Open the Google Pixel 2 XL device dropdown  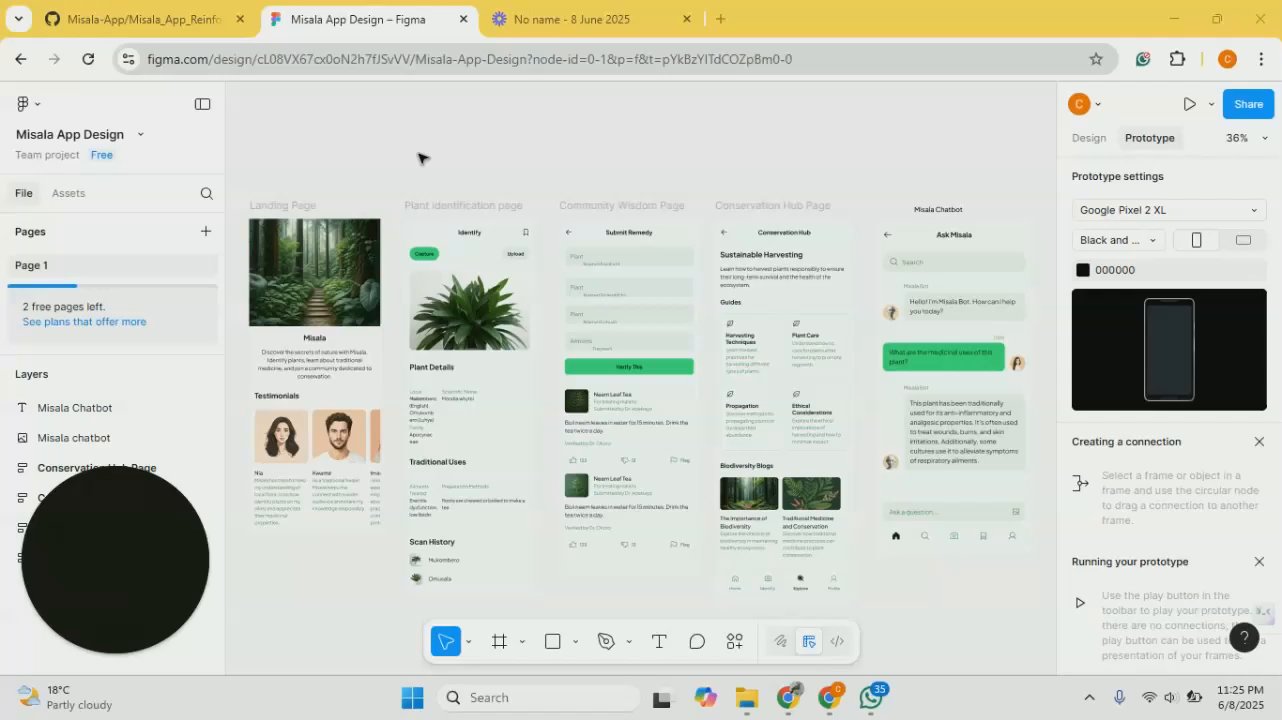click(1169, 210)
